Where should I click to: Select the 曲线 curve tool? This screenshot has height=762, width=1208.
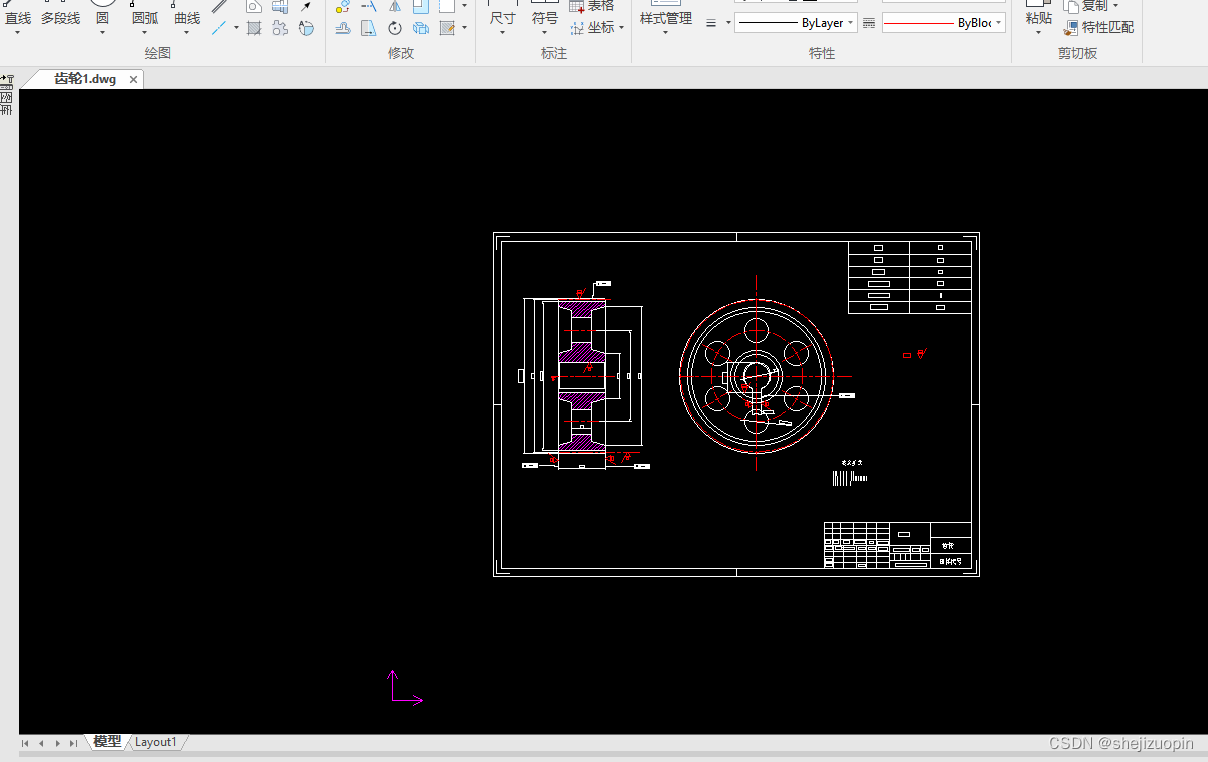(x=187, y=18)
